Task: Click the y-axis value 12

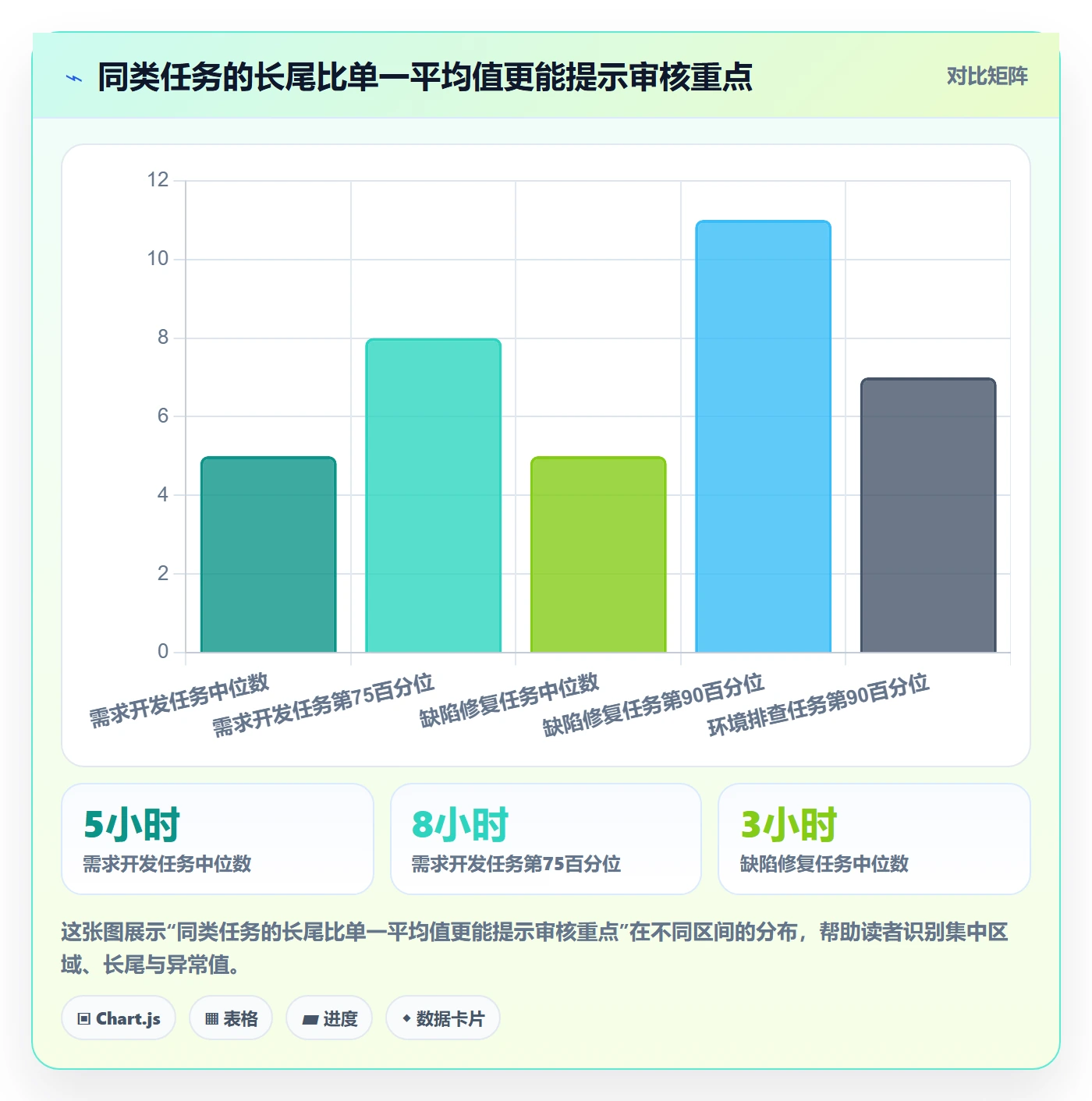Action: (x=158, y=180)
